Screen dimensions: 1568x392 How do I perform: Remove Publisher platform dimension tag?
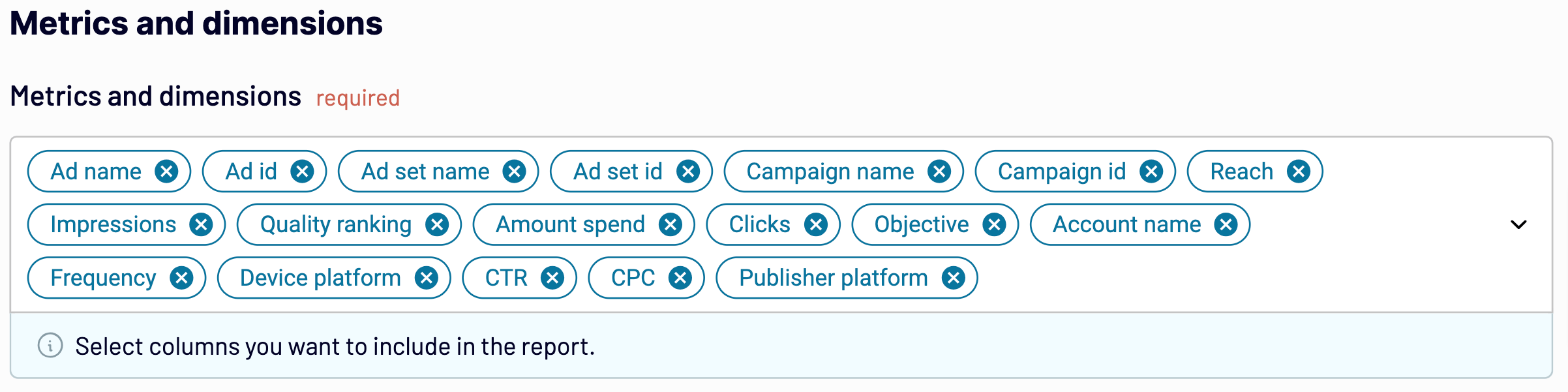[x=954, y=278]
